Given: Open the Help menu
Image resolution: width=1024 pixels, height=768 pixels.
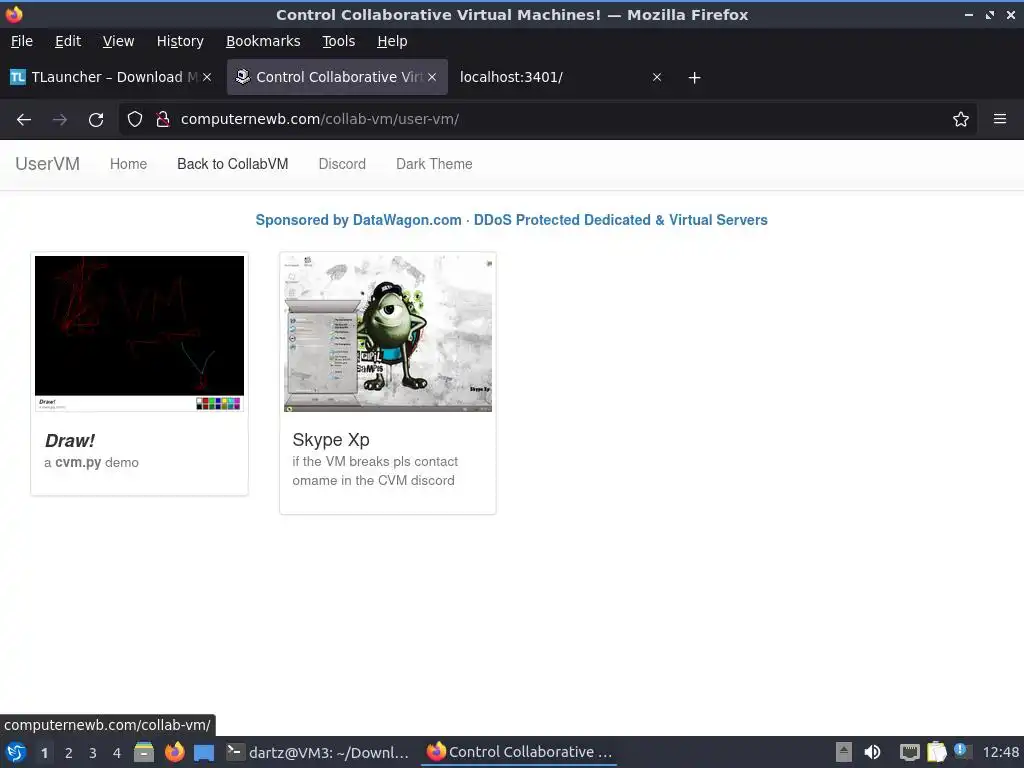Looking at the screenshot, I should coord(392,41).
